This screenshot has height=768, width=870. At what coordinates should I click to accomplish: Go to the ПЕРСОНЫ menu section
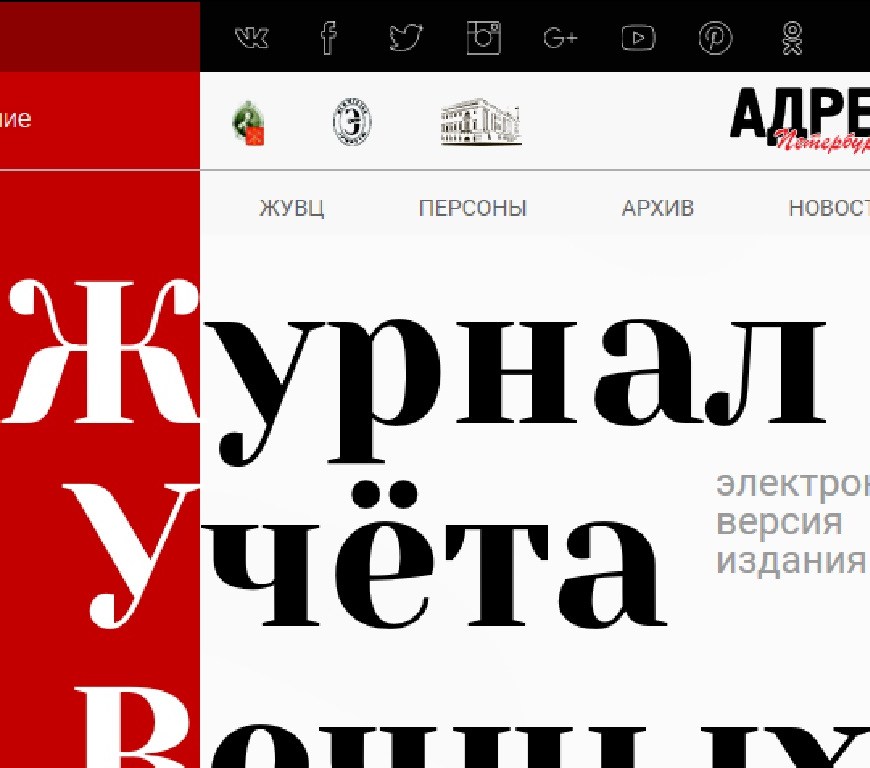point(472,209)
